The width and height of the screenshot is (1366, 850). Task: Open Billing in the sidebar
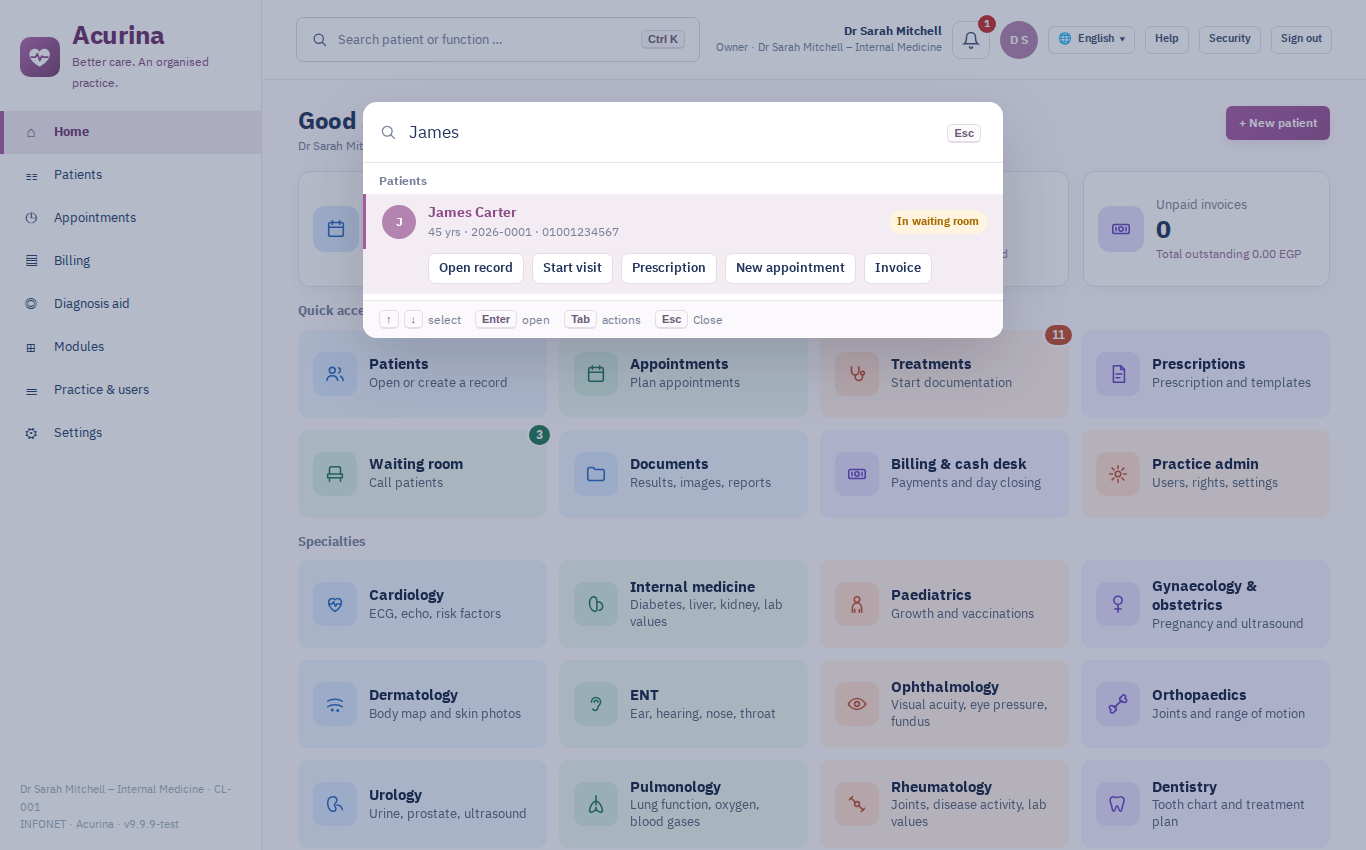coord(130,261)
